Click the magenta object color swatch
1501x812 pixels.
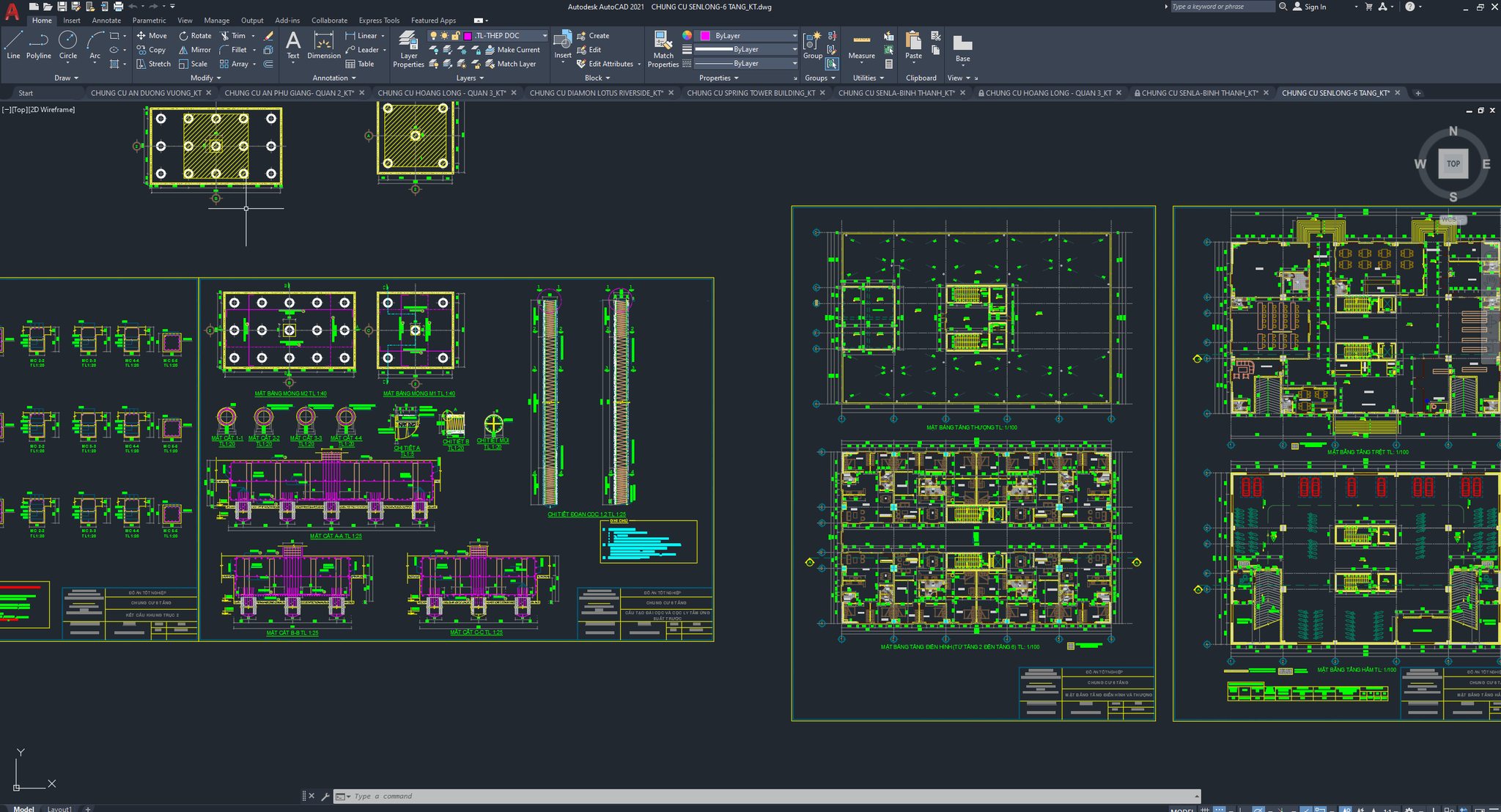pyautogui.click(x=705, y=35)
